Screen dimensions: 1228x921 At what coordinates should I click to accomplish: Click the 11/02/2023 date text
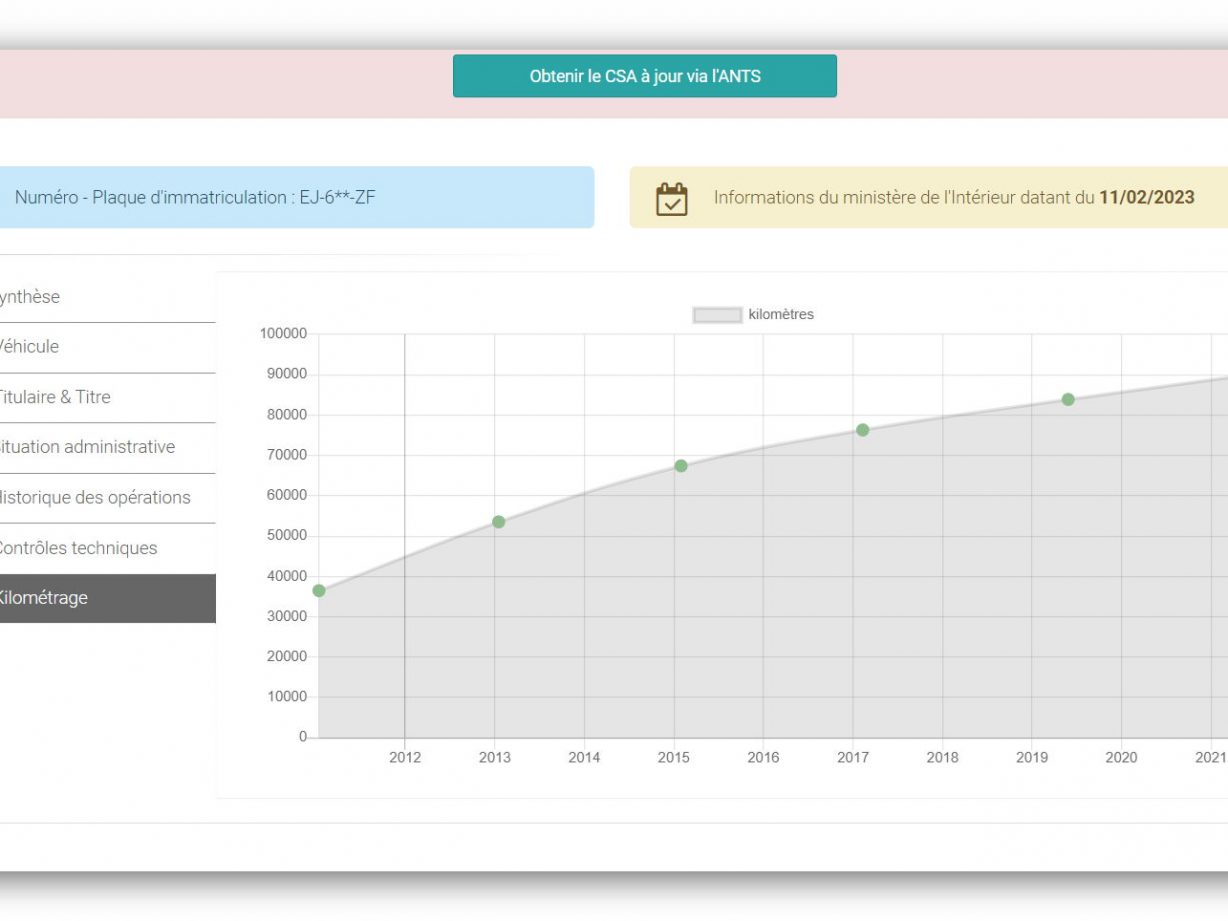1146,197
